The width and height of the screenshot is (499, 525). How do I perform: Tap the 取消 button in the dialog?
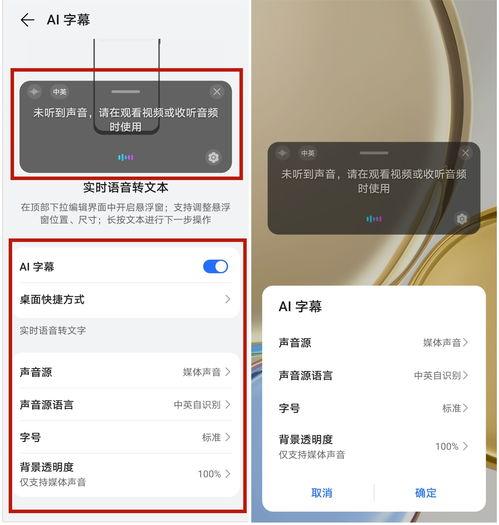tap(322, 493)
